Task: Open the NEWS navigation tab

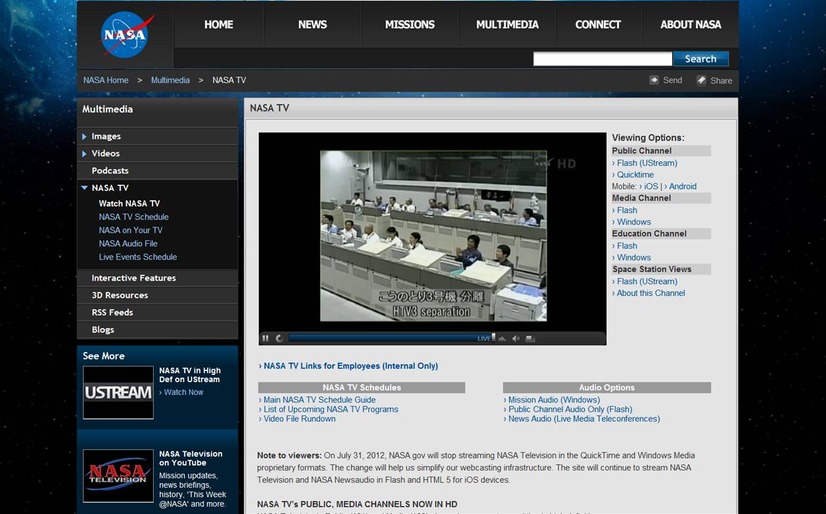Action: [x=312, y=25]
